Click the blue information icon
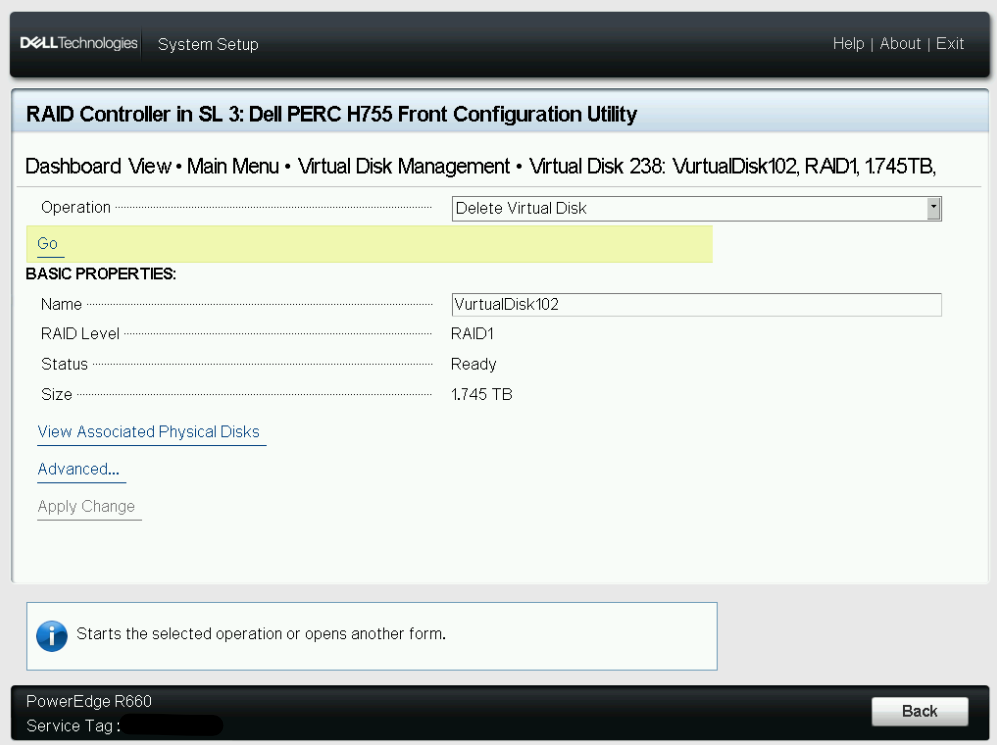This screenshot has width=997, height=745. pyautogui.click(x=52, y=636)
